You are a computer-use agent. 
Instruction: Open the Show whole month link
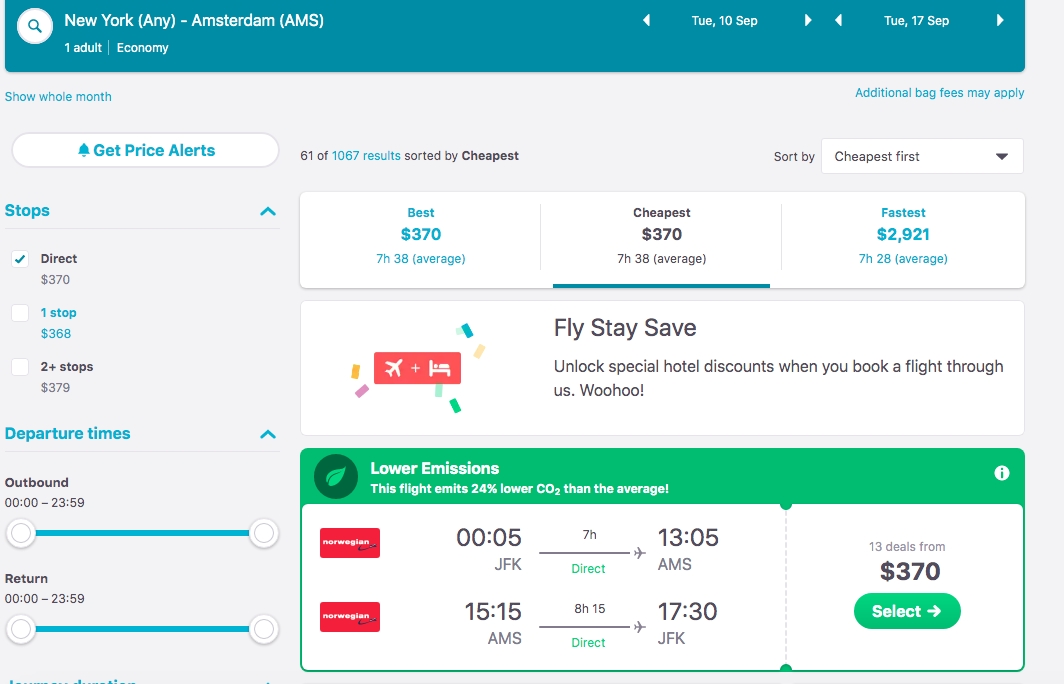click(58, 96)
